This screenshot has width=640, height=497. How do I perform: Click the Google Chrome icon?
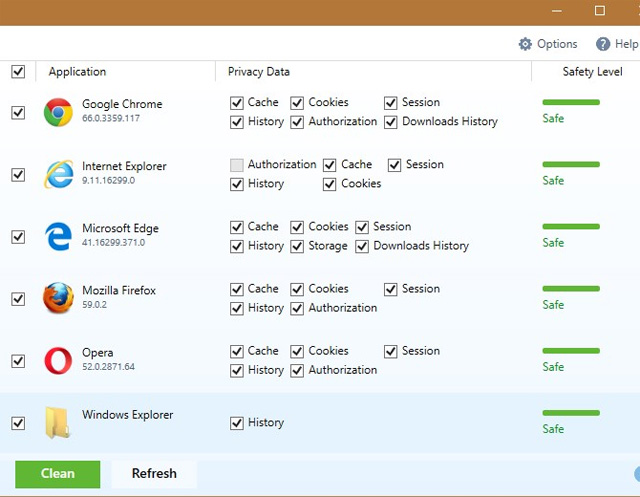[x=58, y=112]
